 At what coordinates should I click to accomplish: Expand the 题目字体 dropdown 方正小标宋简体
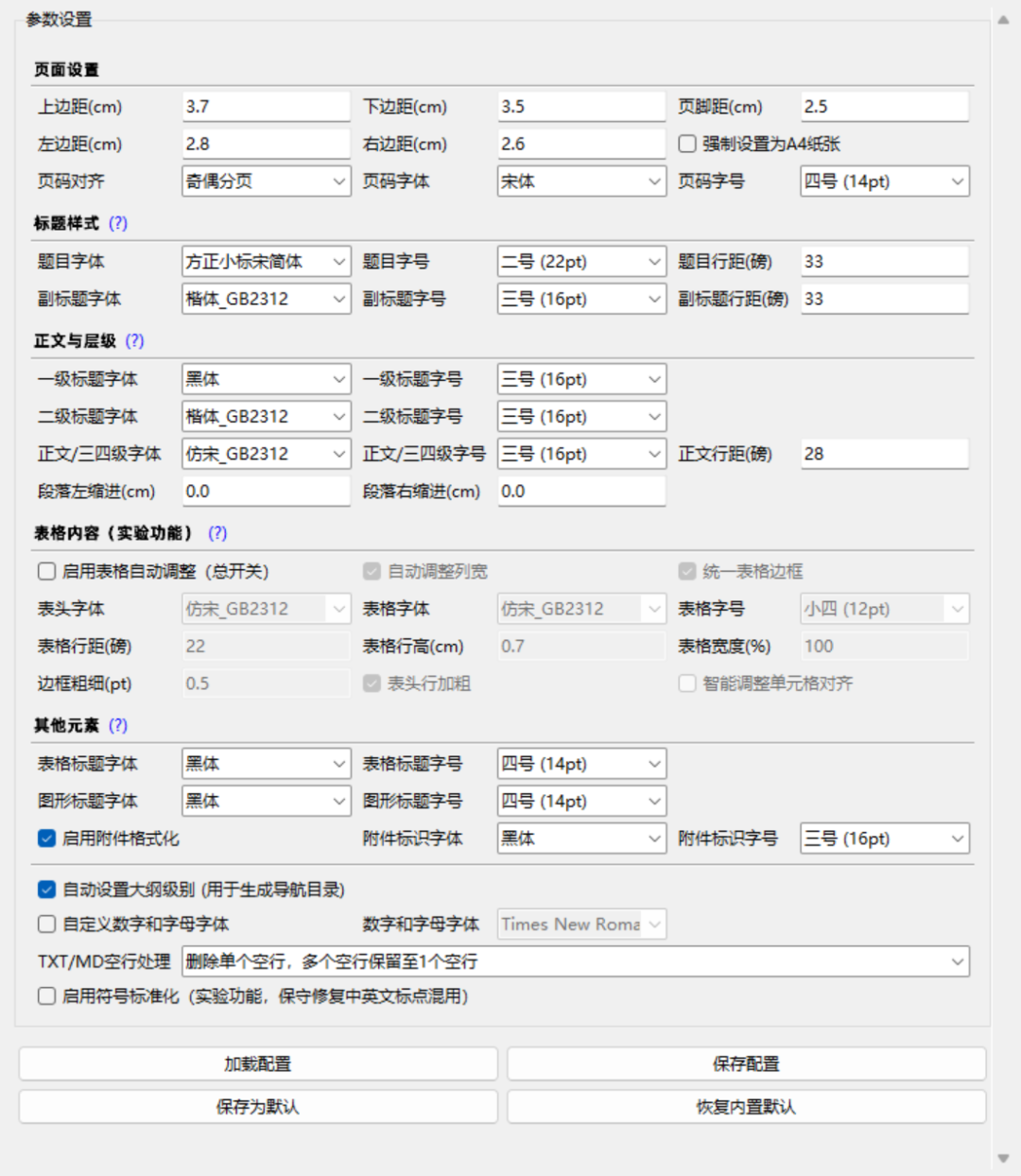coord(267,262)
